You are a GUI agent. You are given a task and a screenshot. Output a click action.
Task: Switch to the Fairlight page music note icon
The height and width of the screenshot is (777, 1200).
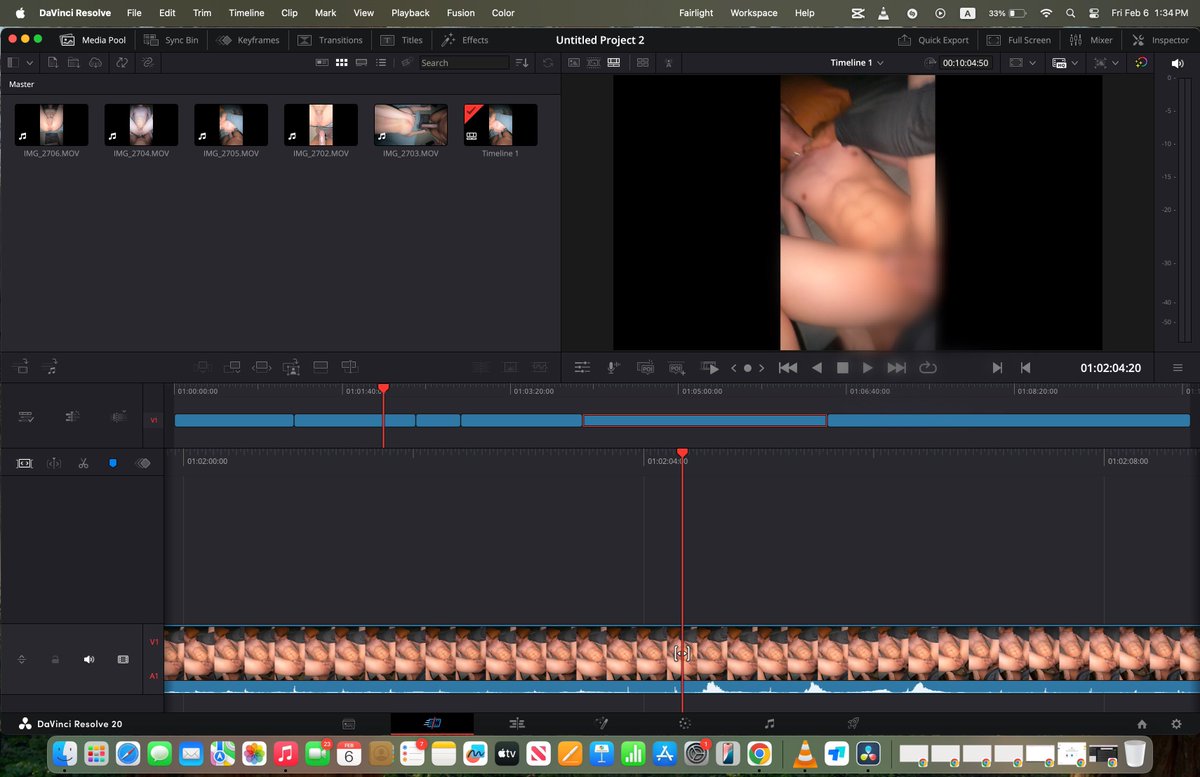[769, 723]
